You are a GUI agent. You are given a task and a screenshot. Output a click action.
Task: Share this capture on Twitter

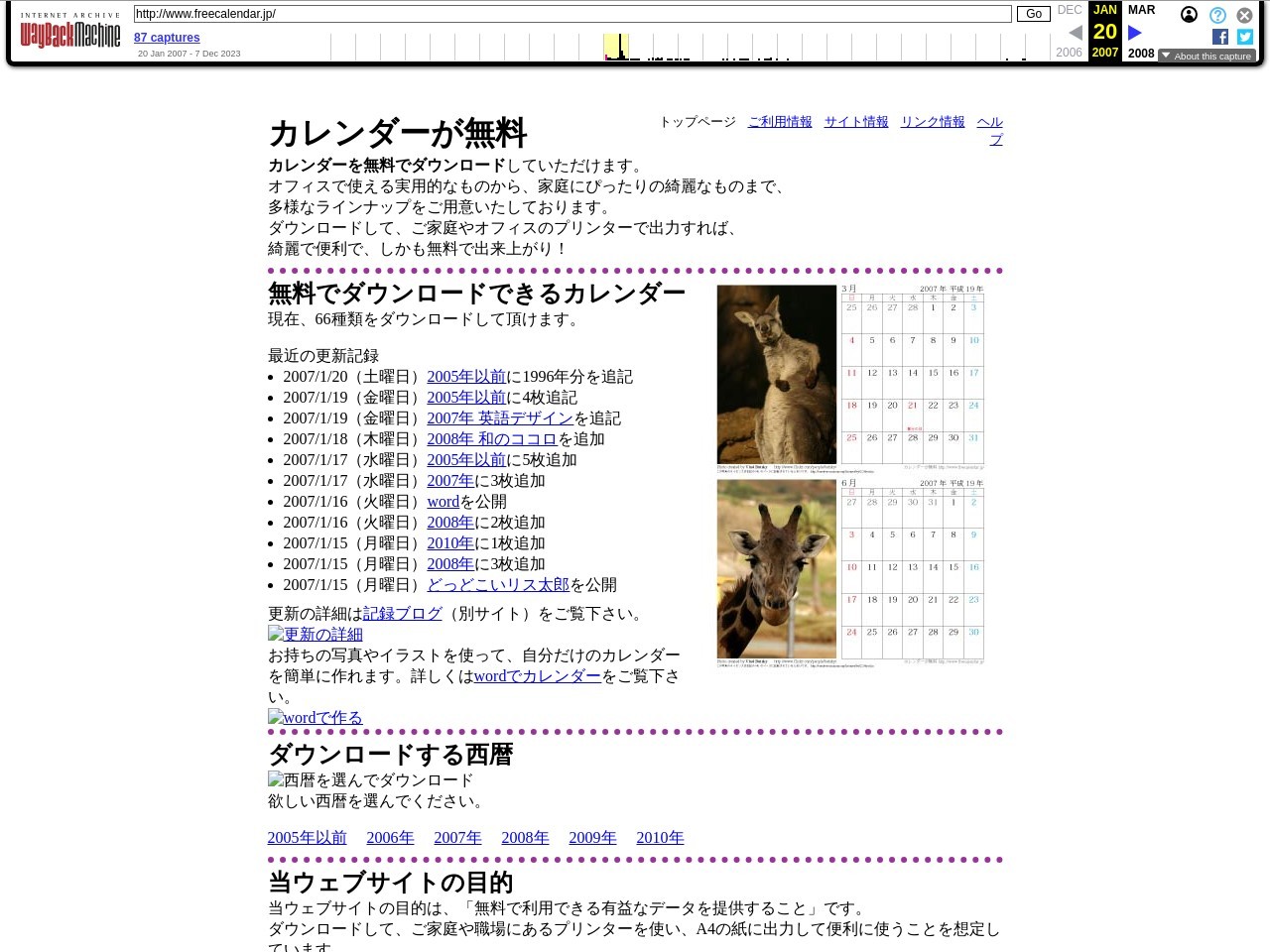[x=1244, y=37]
